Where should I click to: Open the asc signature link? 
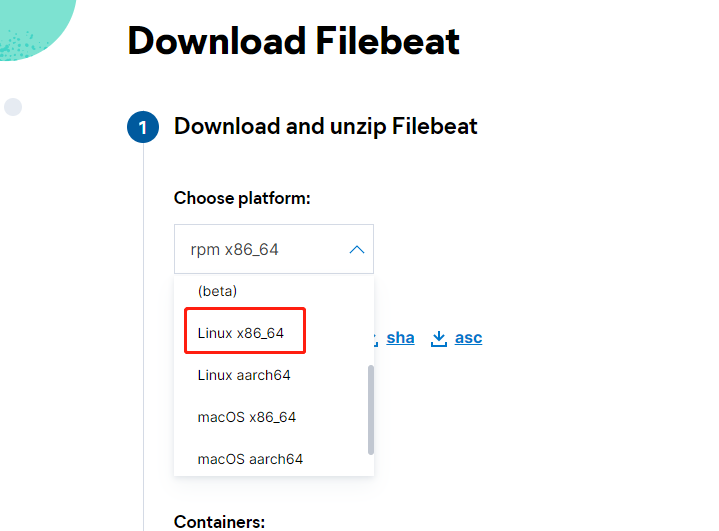tap(468, 338)
